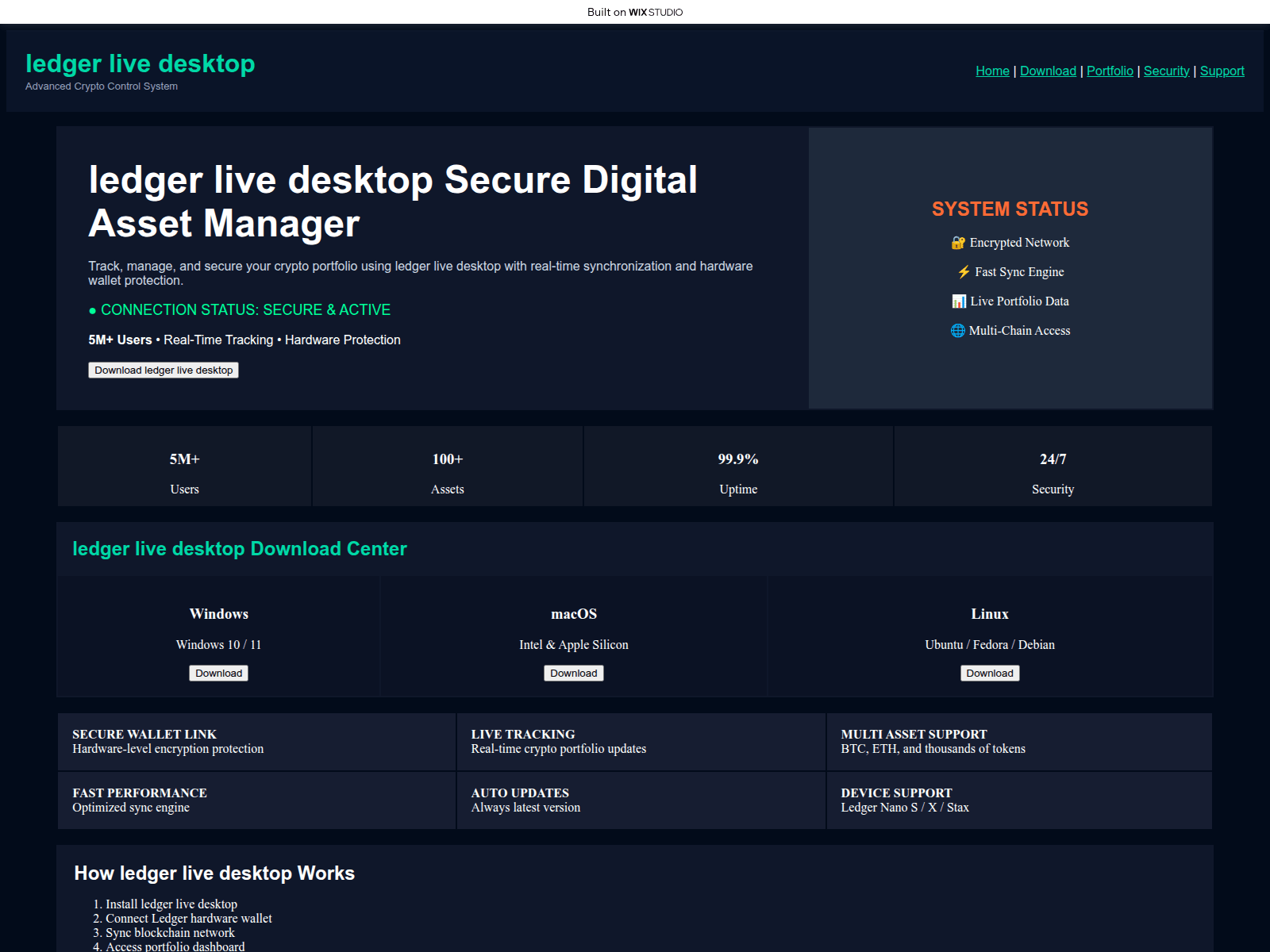
Task: Click the Download ledger live desktop button
Action: 164,370
